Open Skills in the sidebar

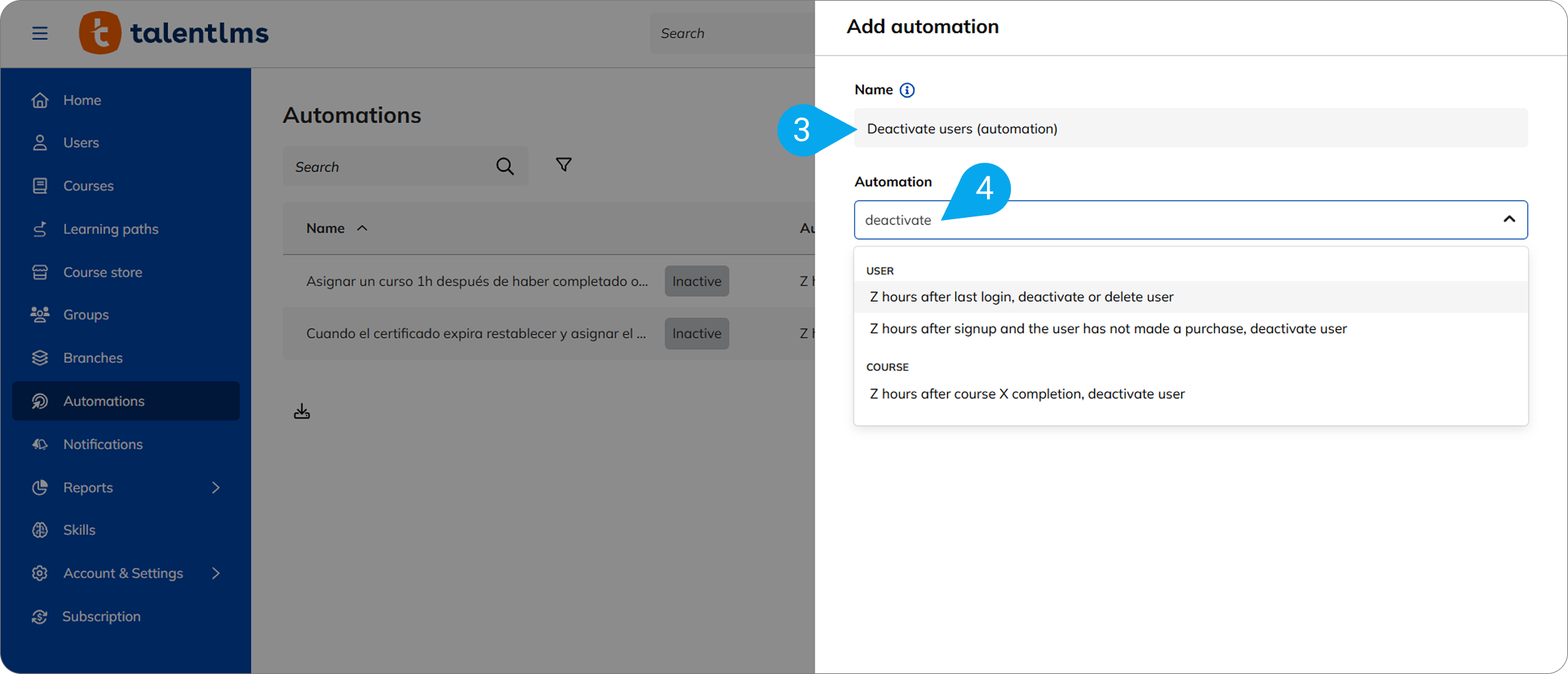(79, 530)
